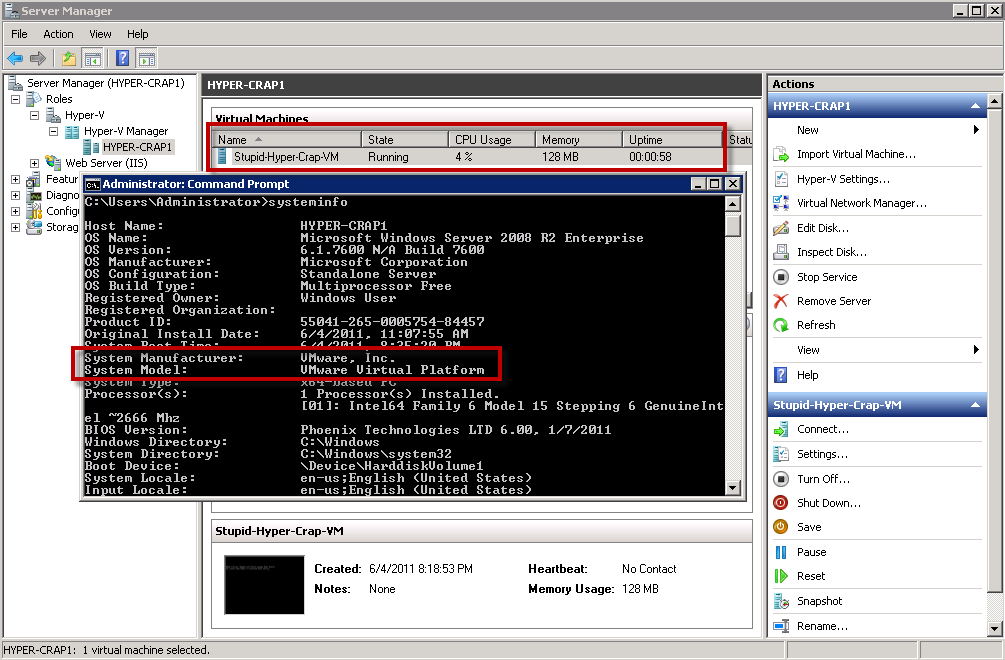Screen dimensions: 1005x660
Task: Click Web Server (IIS) tree item
Action: pos(106,163)
